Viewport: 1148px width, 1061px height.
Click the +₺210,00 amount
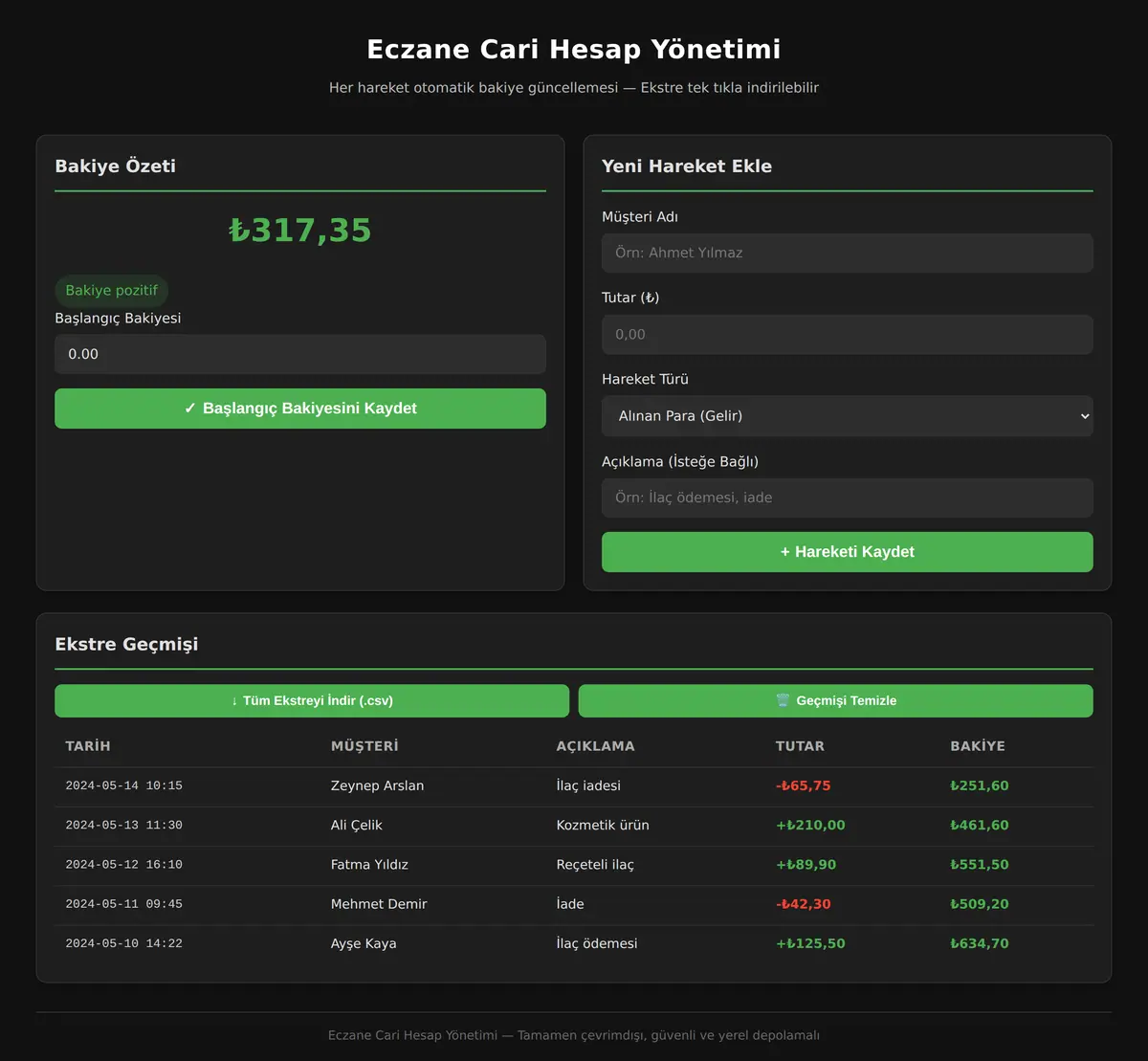(x=810, y=825)
